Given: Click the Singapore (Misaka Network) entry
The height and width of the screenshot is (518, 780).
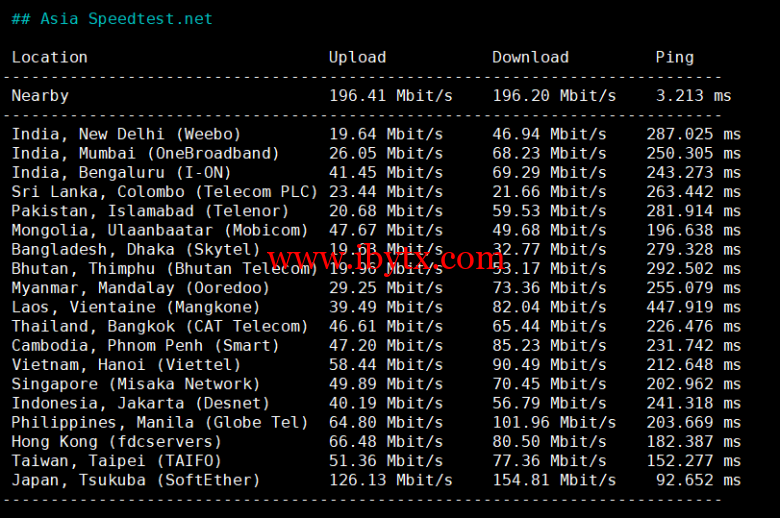Looking at the screenshot, I should click(136, 384).
